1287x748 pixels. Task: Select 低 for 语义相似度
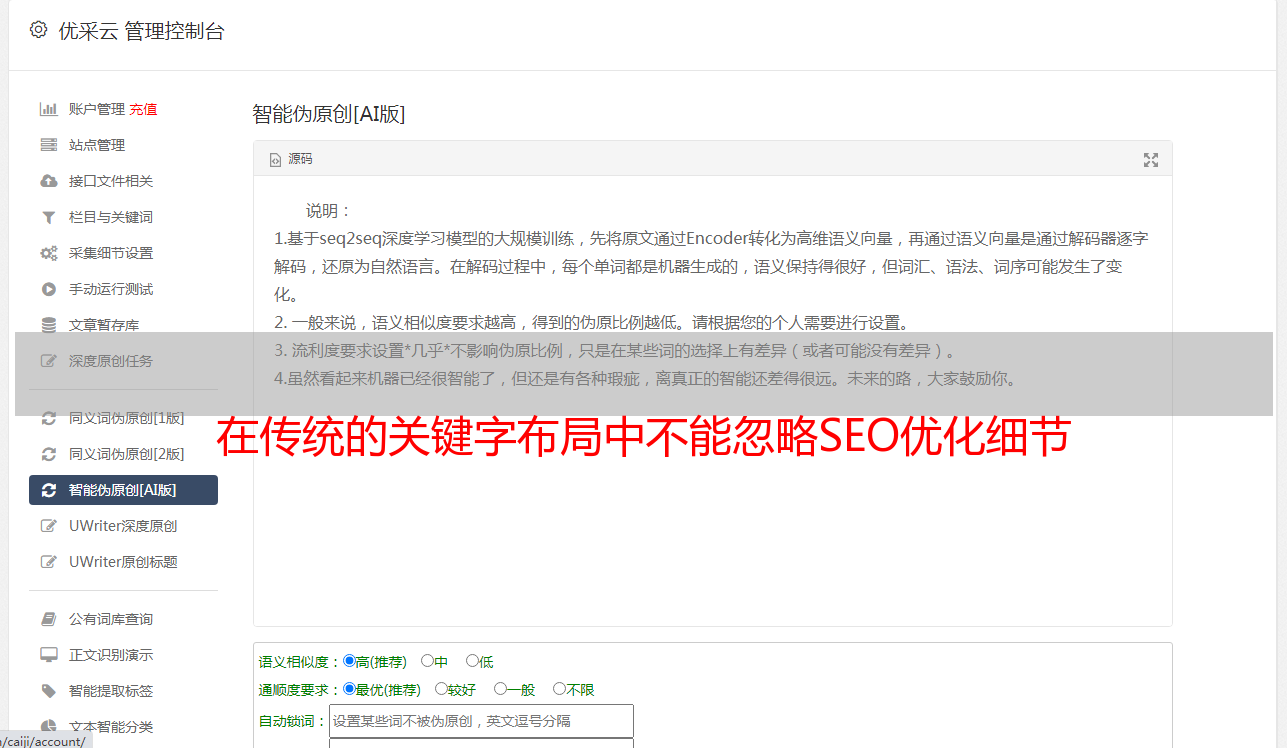coord(472,661)
